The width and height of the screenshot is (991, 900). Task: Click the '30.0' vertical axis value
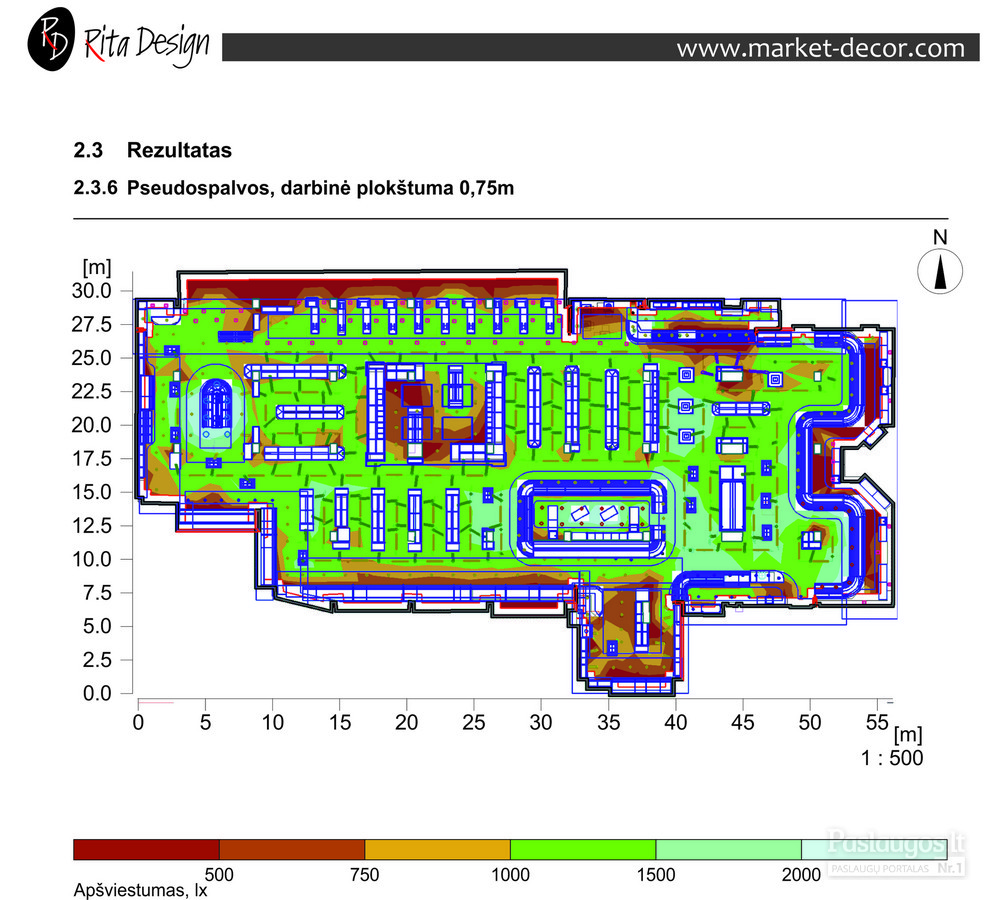(x=91, y=291)
